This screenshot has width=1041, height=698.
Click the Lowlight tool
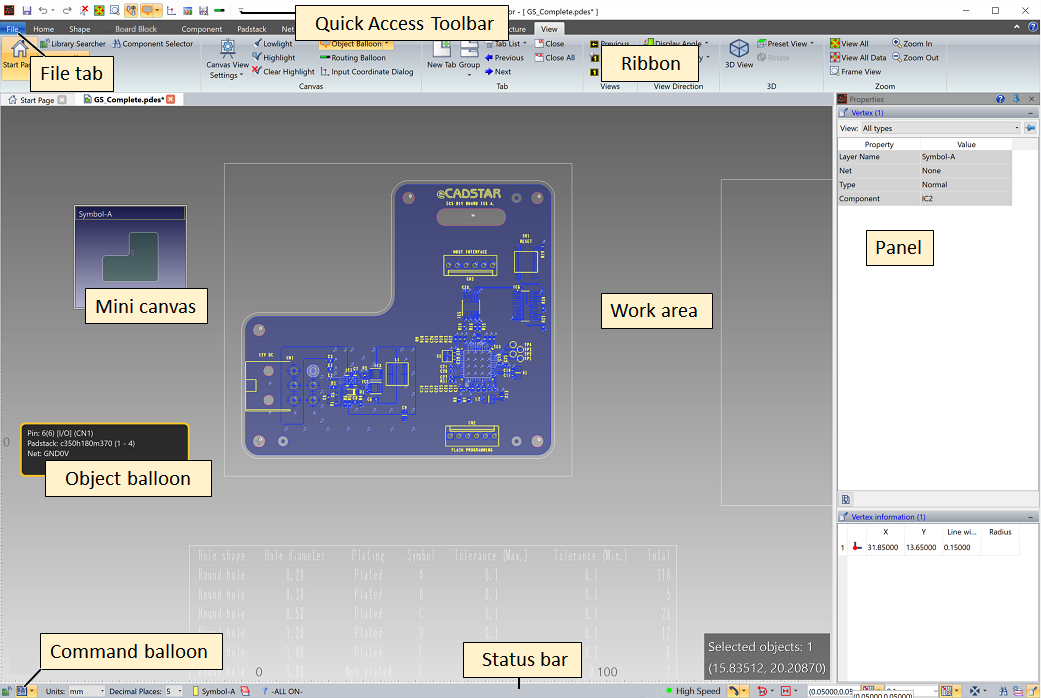click(272, 44)
